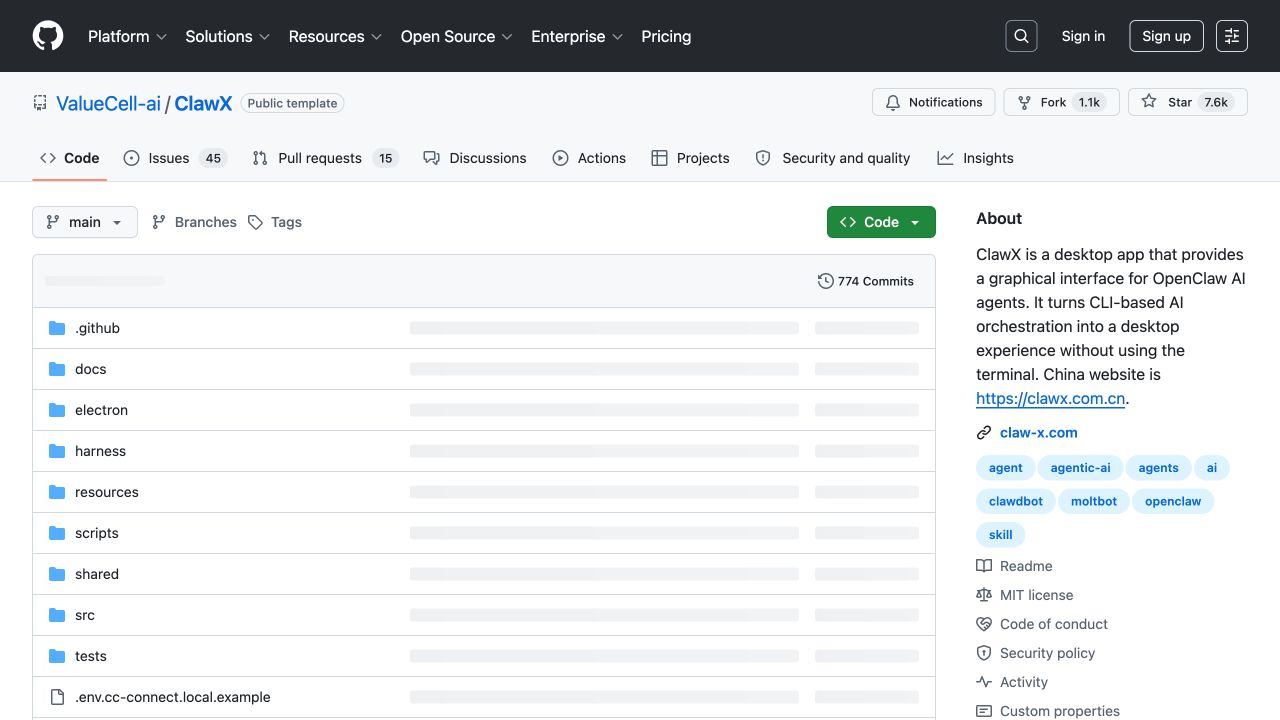1280x720 pixels.
Task: Click the docs folder icon
Action: (x=57, y=369)
